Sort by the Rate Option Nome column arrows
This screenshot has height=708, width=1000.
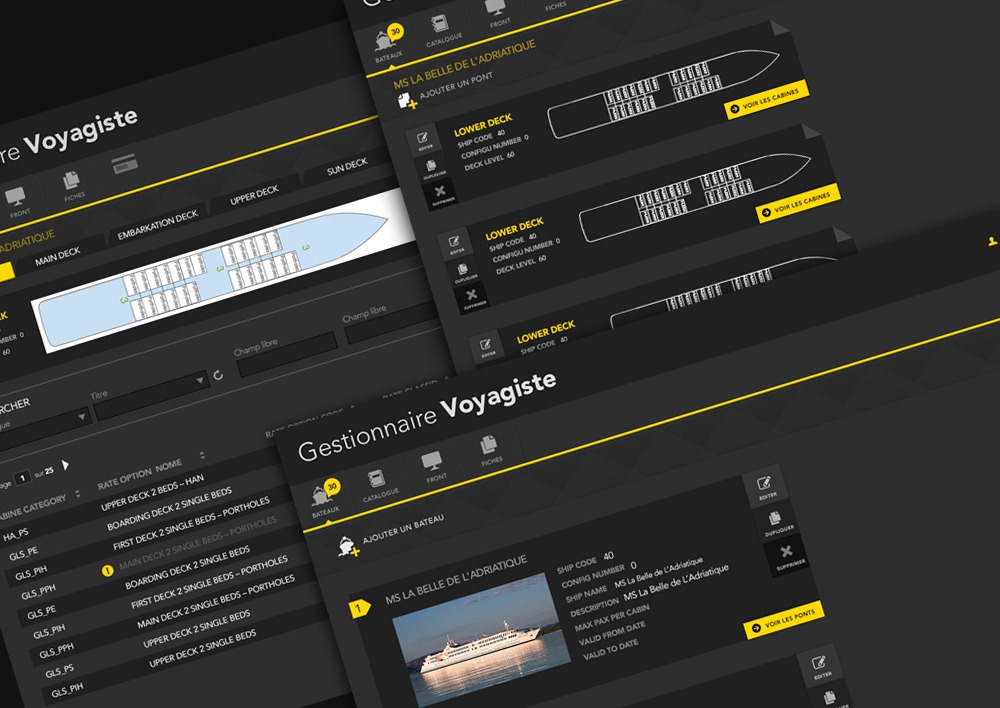tap(202, 455)
